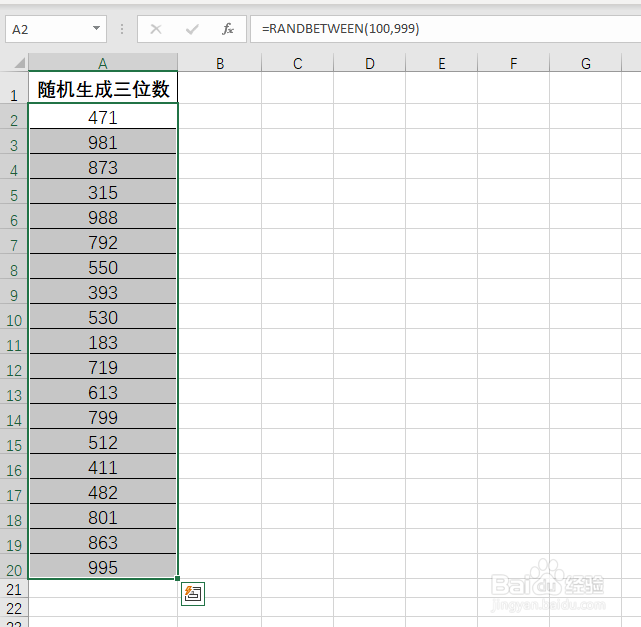Select column G header

(585, 63)
